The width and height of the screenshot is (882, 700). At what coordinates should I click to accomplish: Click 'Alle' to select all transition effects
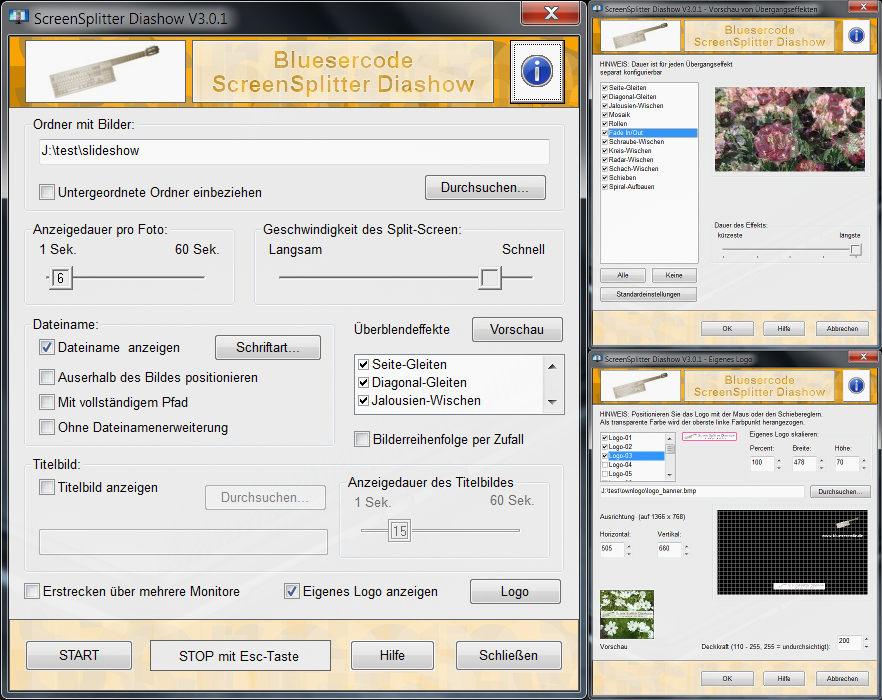click(623, 275)
